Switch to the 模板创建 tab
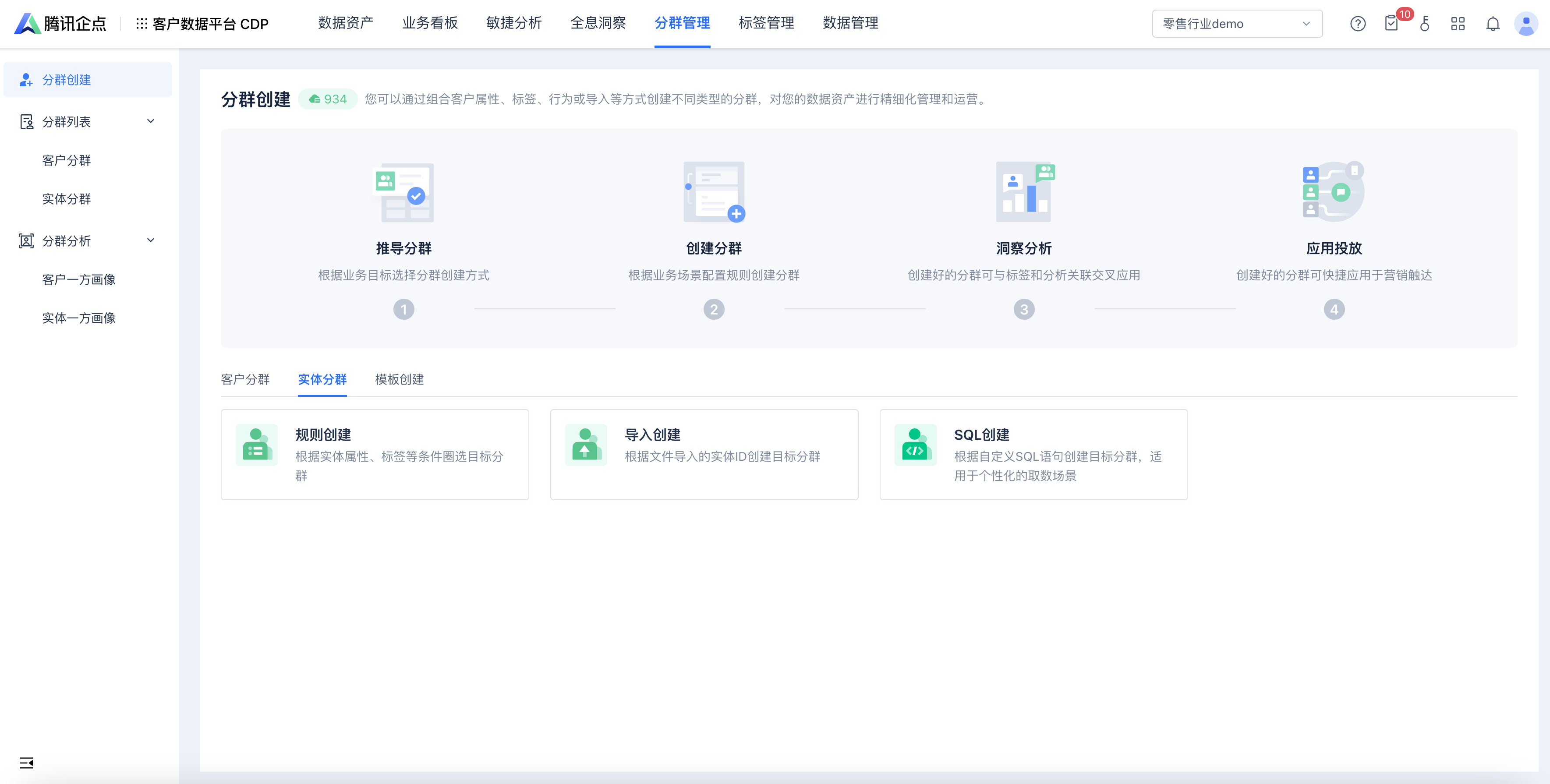This screenshot has height=784, width=1550. pyautogui.click(x=400, y=380)
